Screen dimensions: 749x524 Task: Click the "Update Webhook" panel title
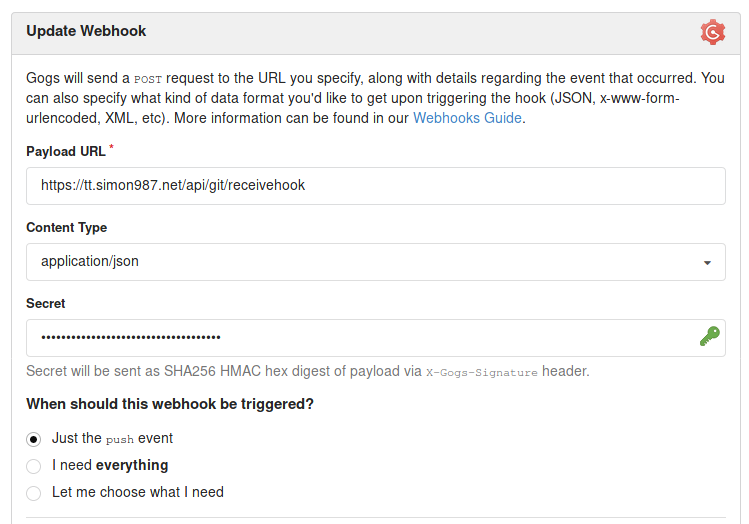pyautogui.click(x=86, y=31)
